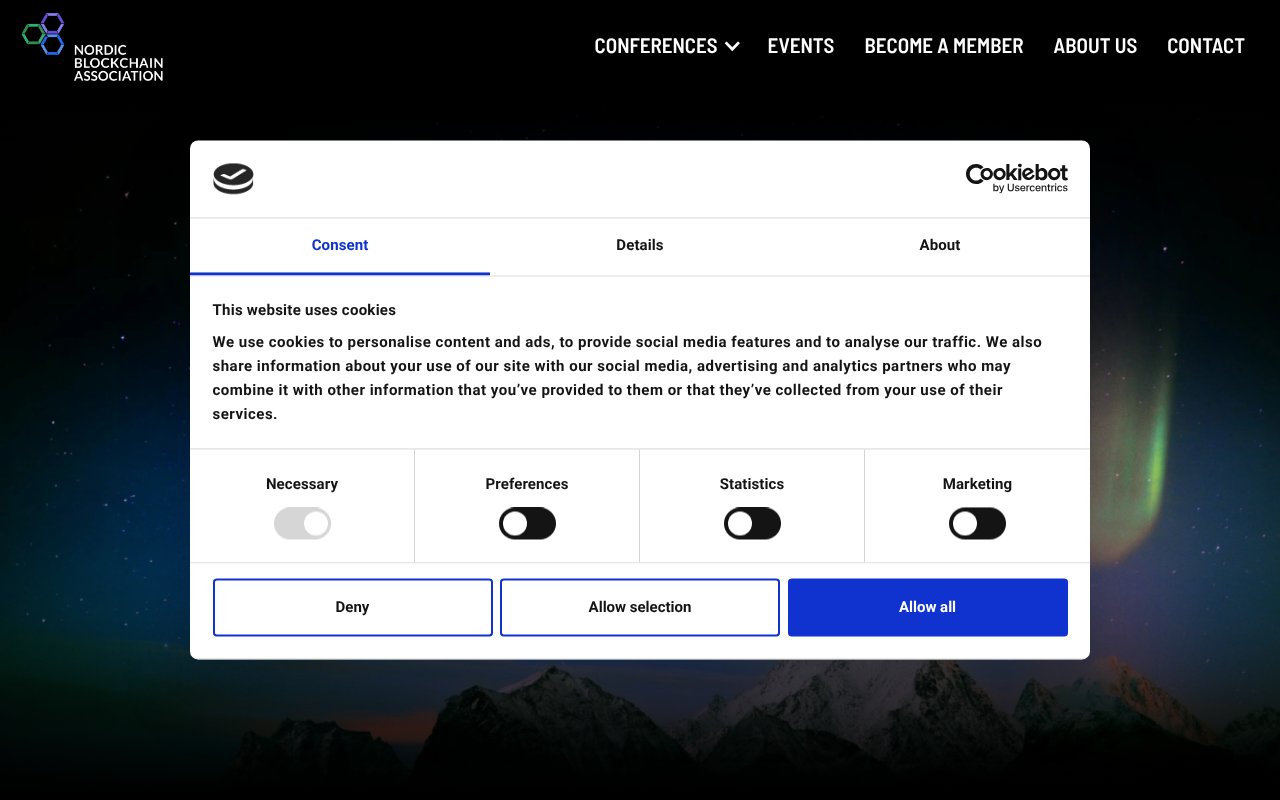
Task: Click the Nordic Blockchain Association hexagon logo
Action: (x=44, y=32)
